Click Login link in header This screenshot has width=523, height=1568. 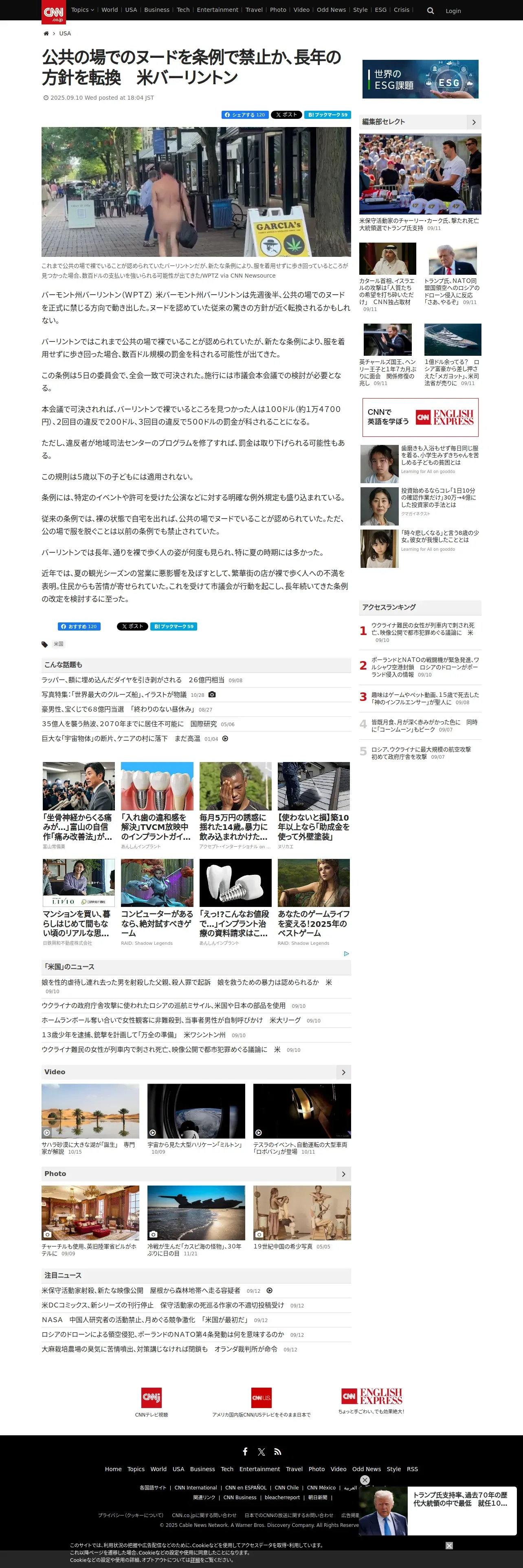453,11
